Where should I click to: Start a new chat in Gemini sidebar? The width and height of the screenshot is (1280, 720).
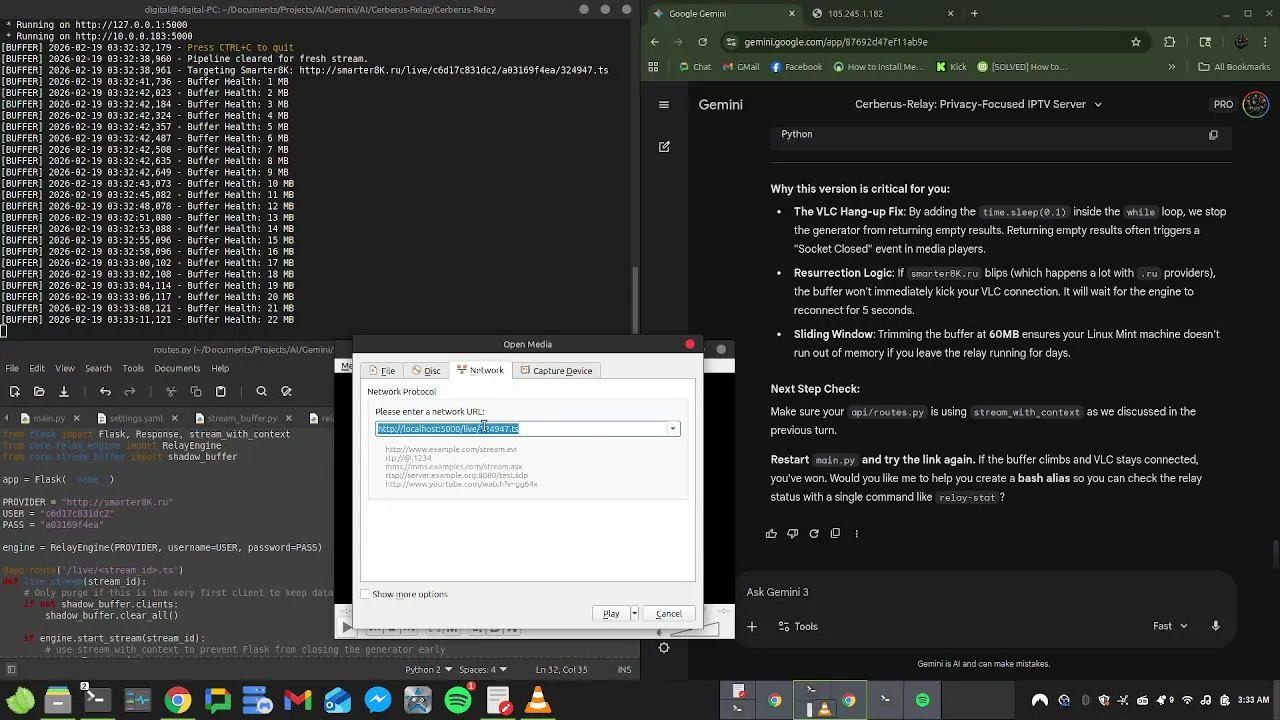coord(664,146)
